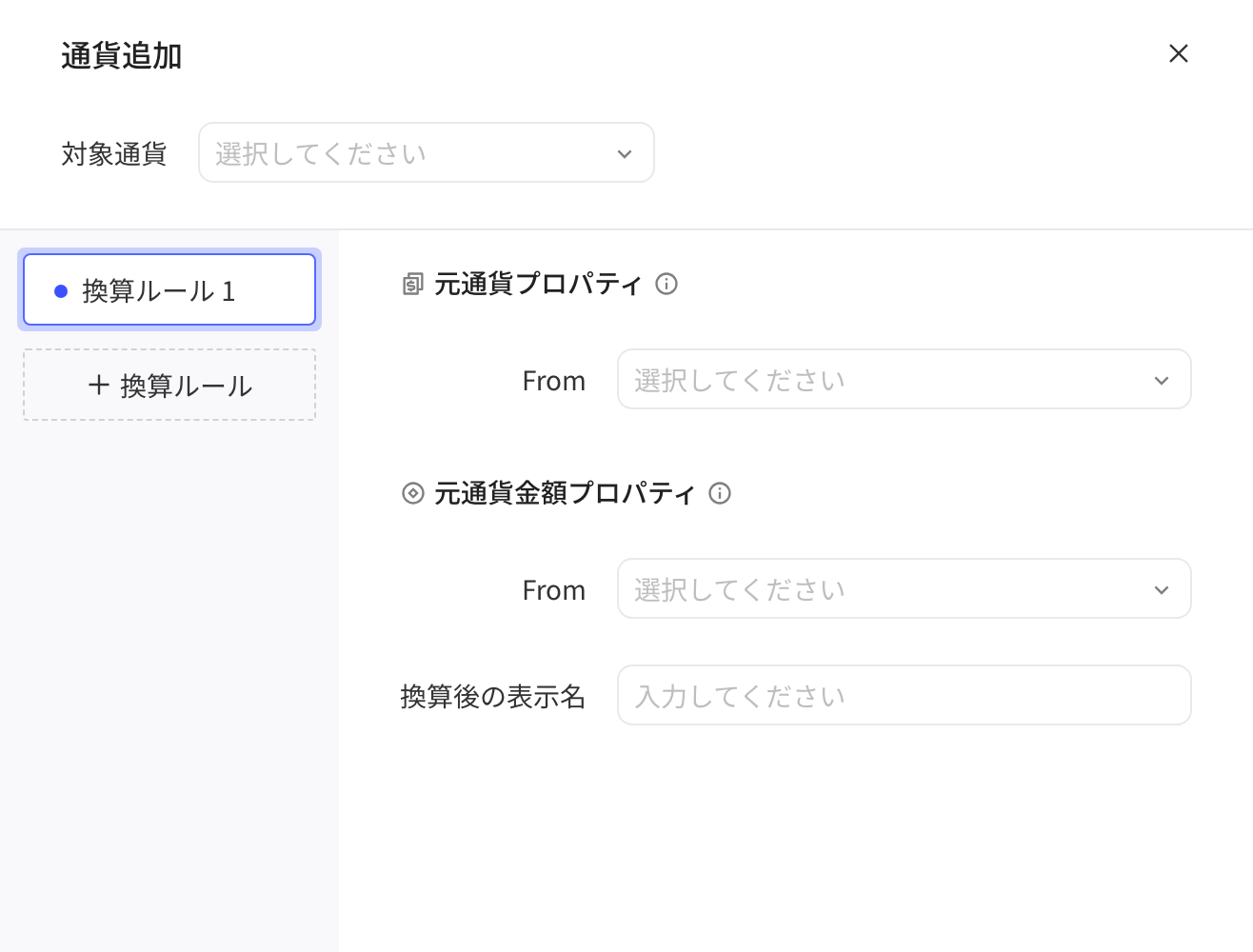Open the From dropdown under 元通貨金額プロパティ
This screenshot has width=1253, height=952.
(905, 588)
